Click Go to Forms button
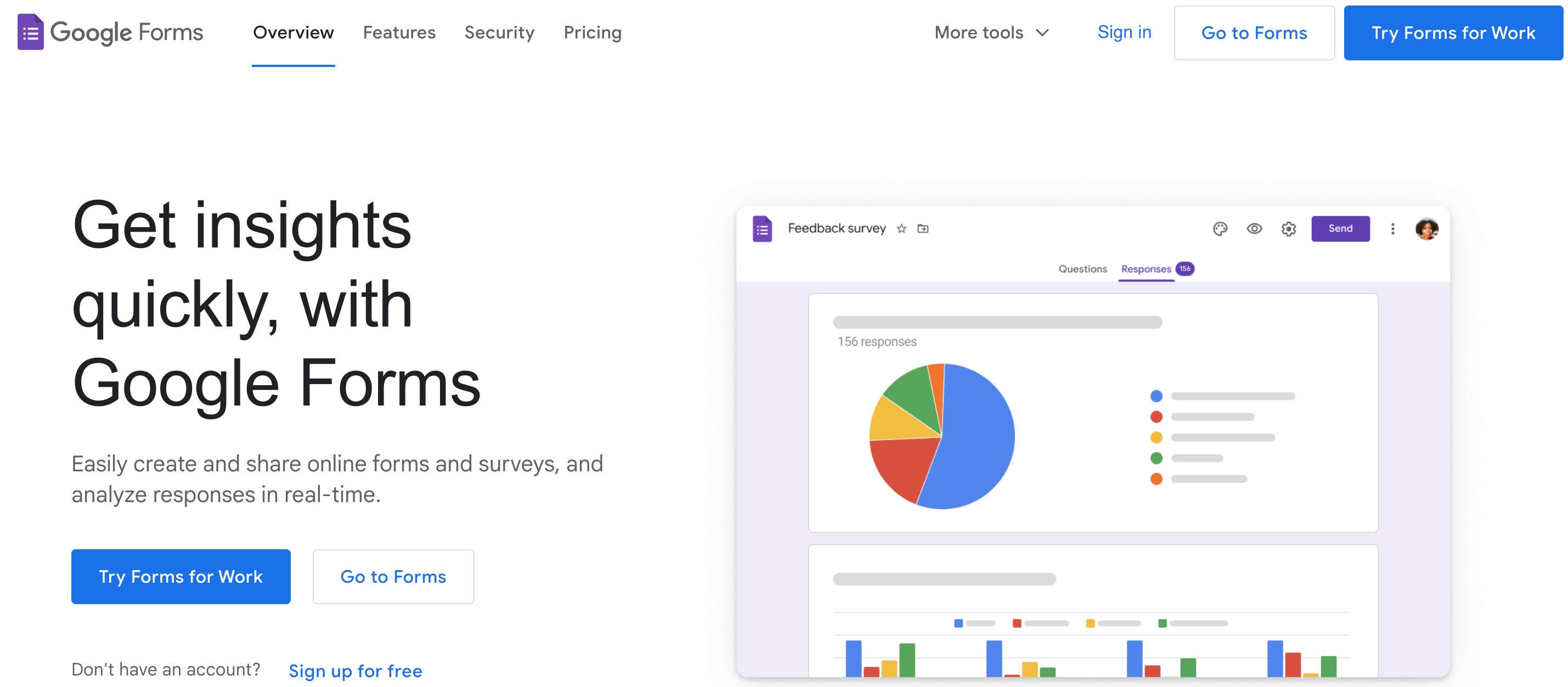The width and height of the screenshot is (1568, 687). click(x=1255, y=31)
